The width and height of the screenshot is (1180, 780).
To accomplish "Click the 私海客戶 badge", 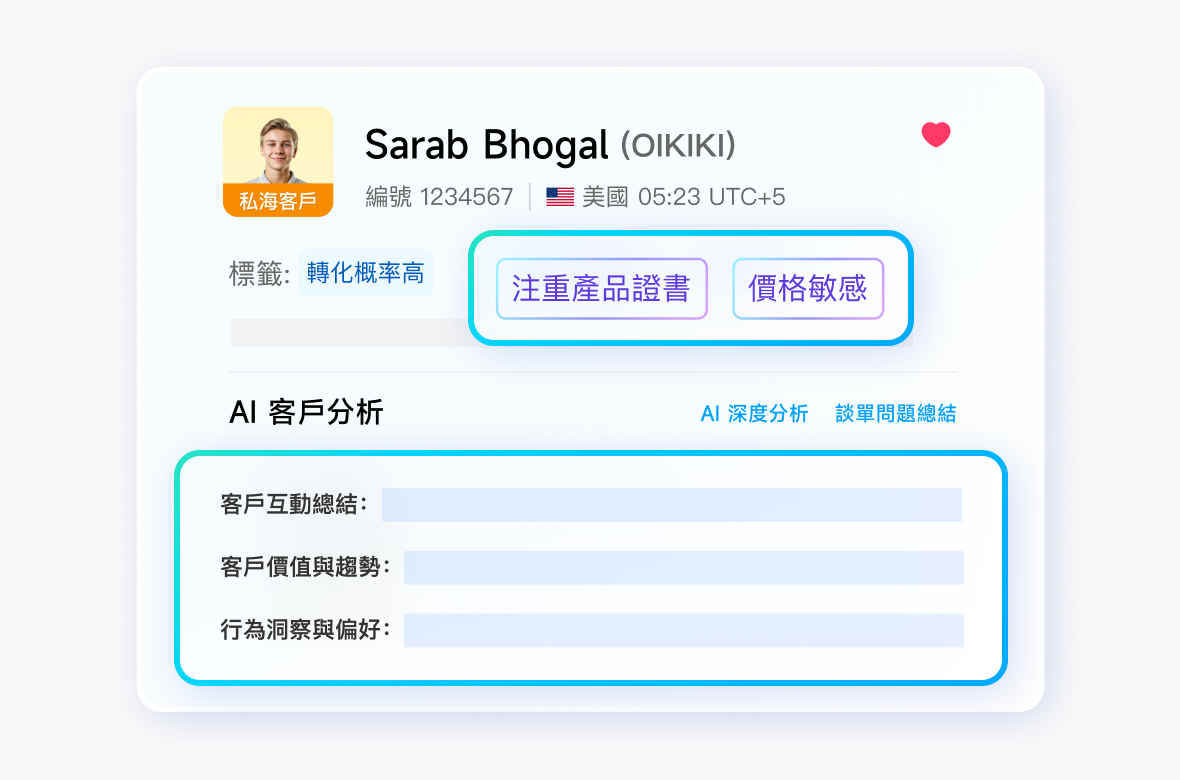I will click(278, 198).
